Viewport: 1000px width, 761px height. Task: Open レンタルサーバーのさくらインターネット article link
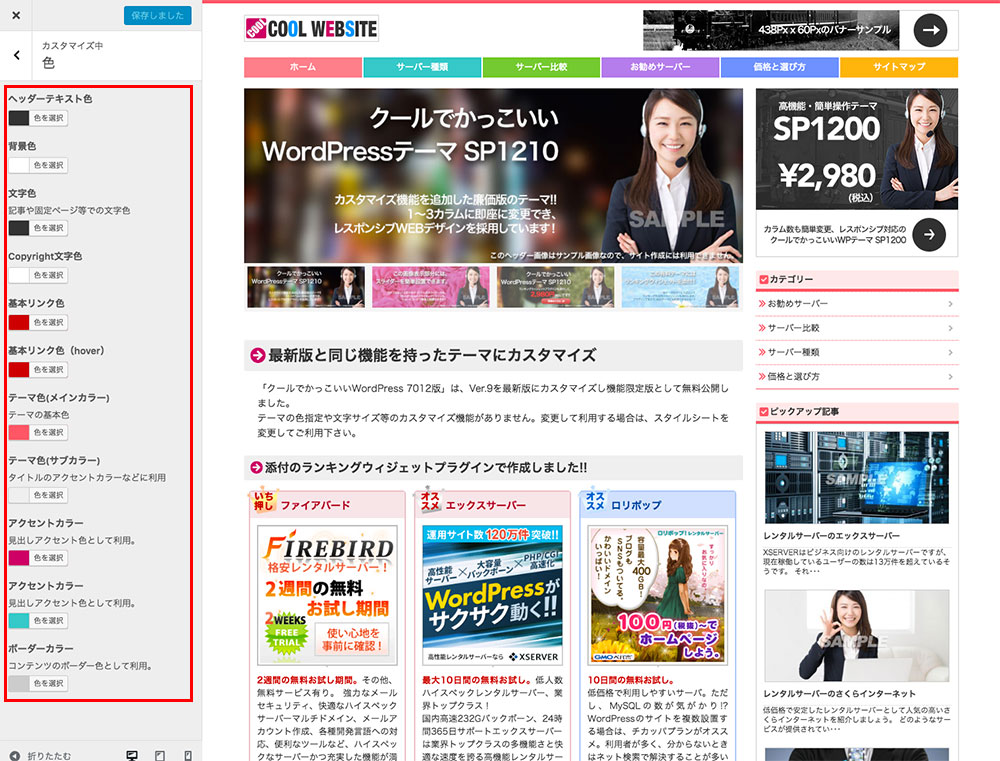point(839,693)
